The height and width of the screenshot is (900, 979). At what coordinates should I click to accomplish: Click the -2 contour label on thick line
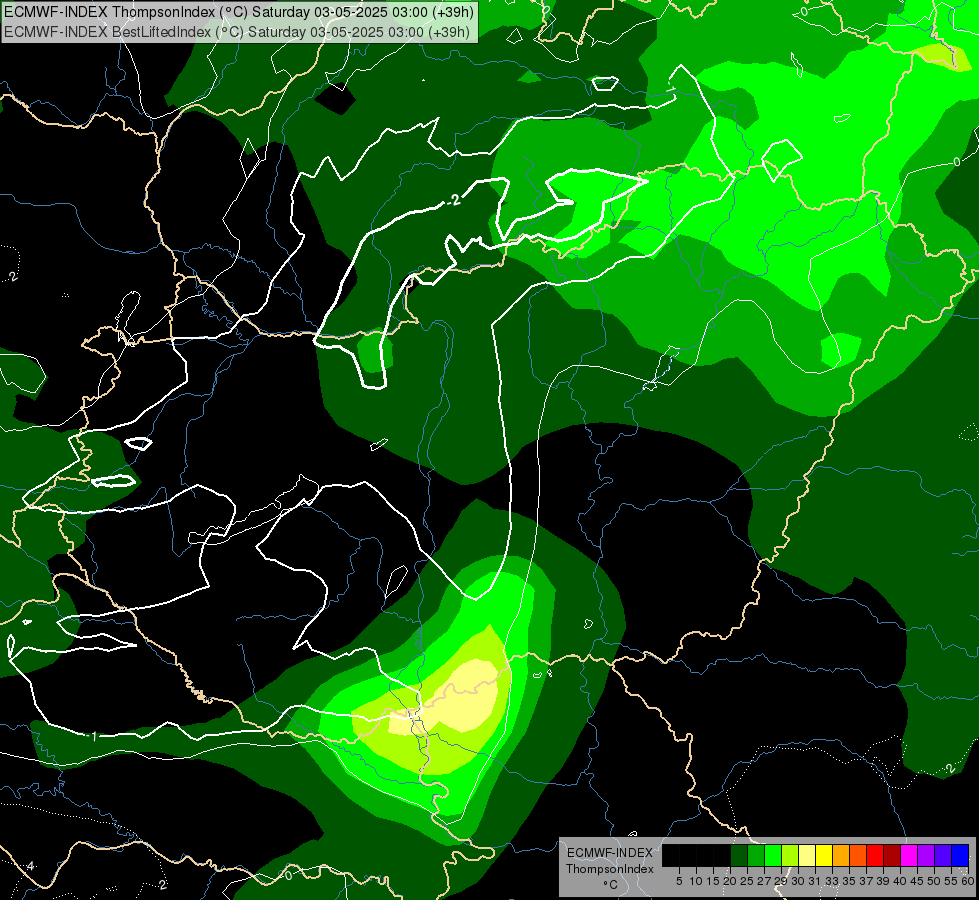454,200
